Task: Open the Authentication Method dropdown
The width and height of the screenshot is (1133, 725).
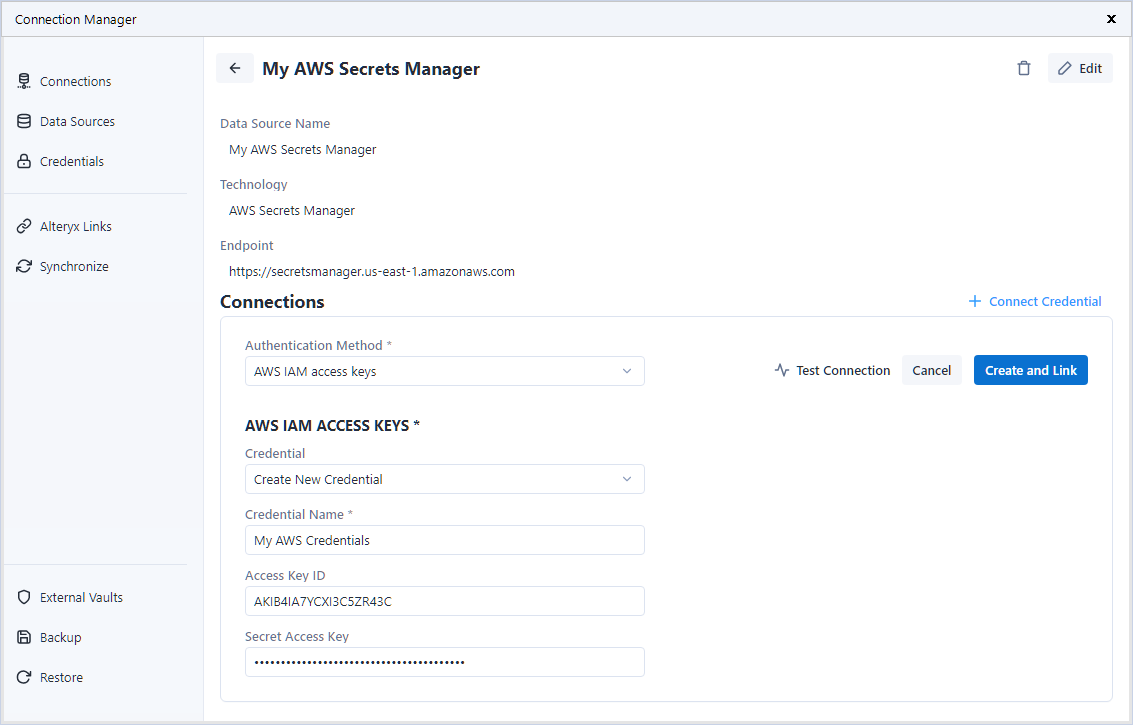Action: click(x=444, y=371)
